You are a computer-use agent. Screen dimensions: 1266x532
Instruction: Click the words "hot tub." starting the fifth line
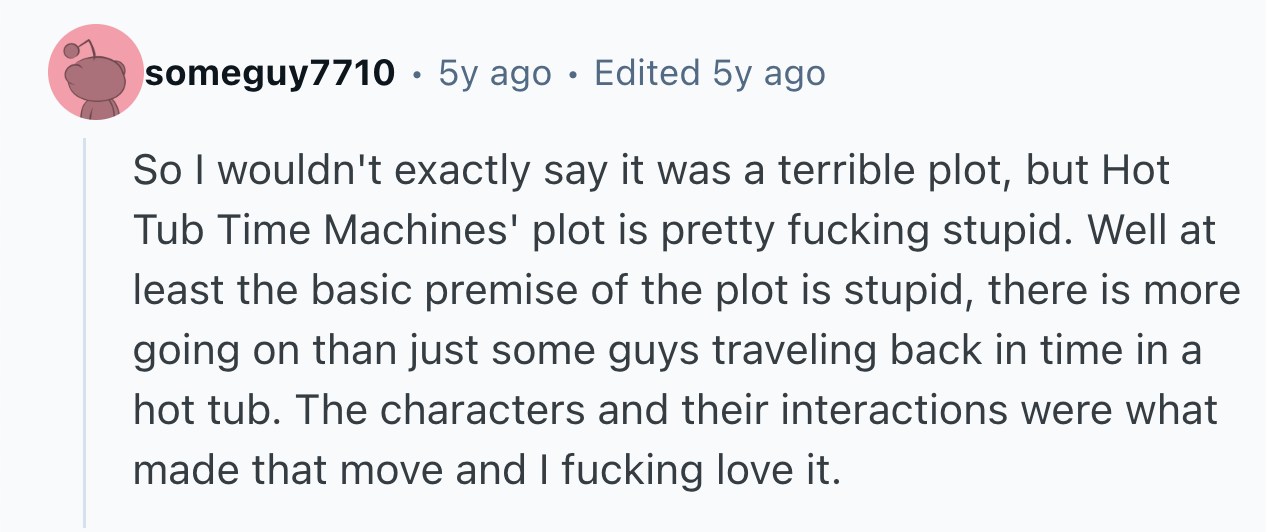[200, 410]
